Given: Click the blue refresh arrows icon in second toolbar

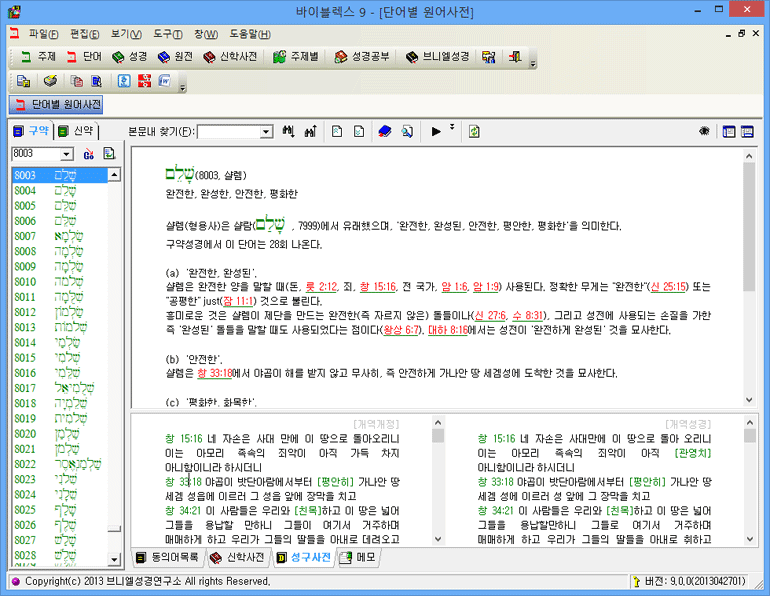Looking at the screenshot, I should (x=124, y=81).
